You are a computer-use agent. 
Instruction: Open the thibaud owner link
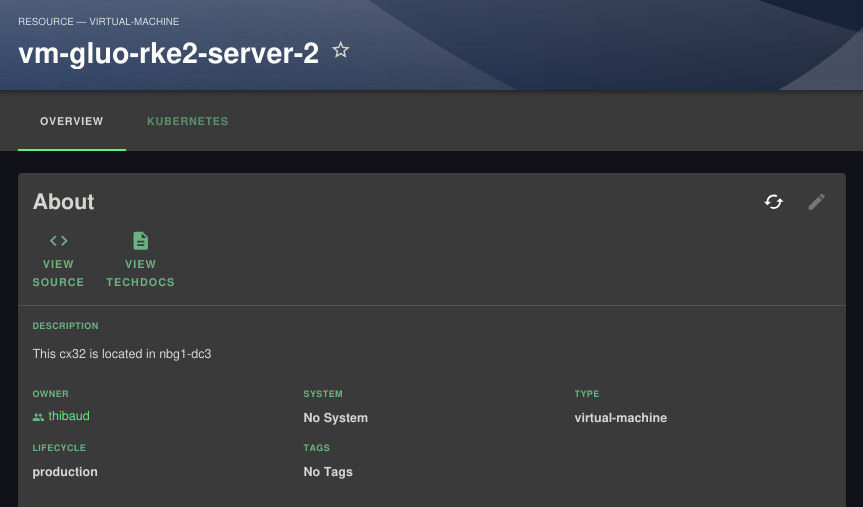[69, 416]
